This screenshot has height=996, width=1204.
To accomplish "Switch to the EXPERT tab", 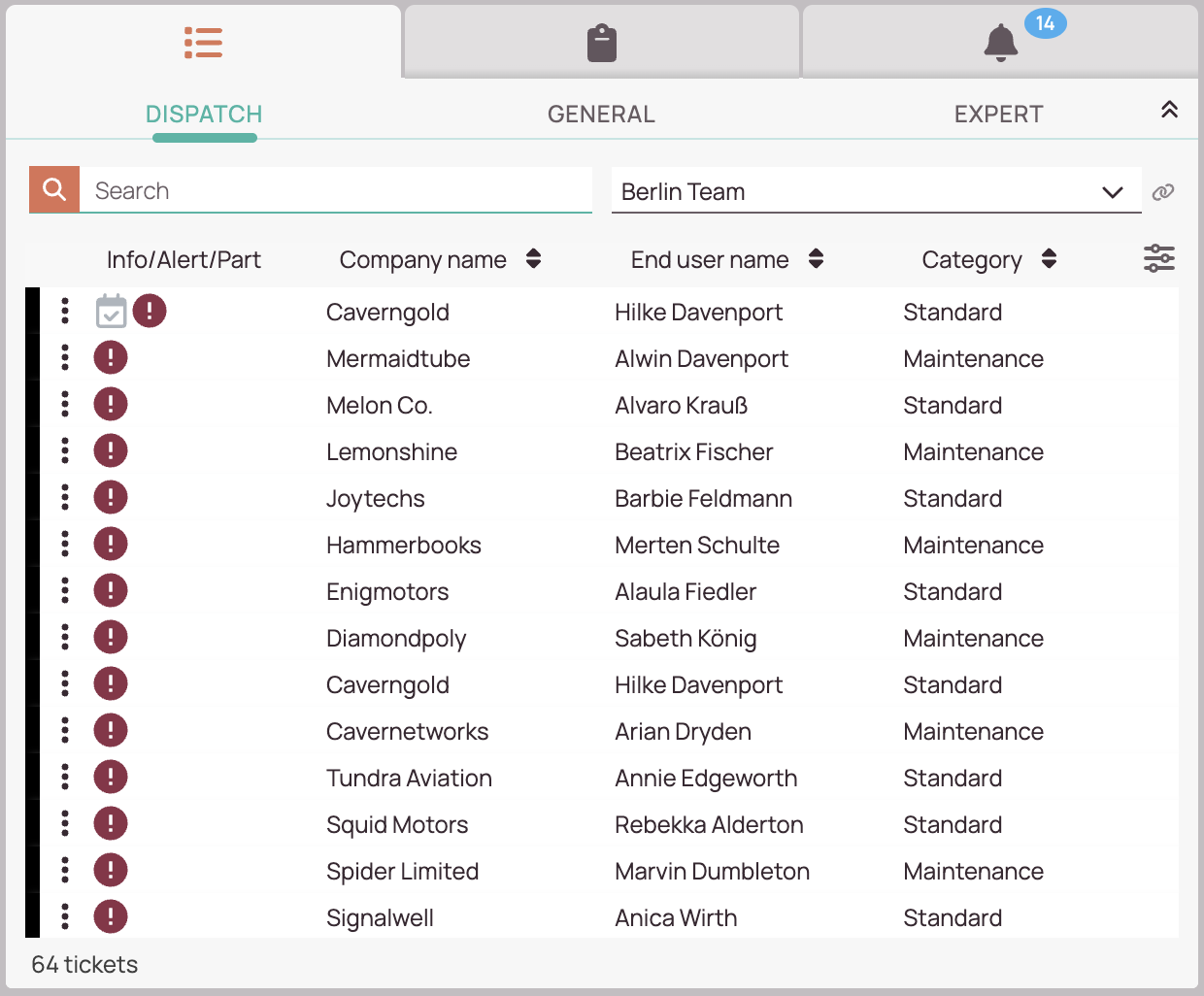I will 998,115.
